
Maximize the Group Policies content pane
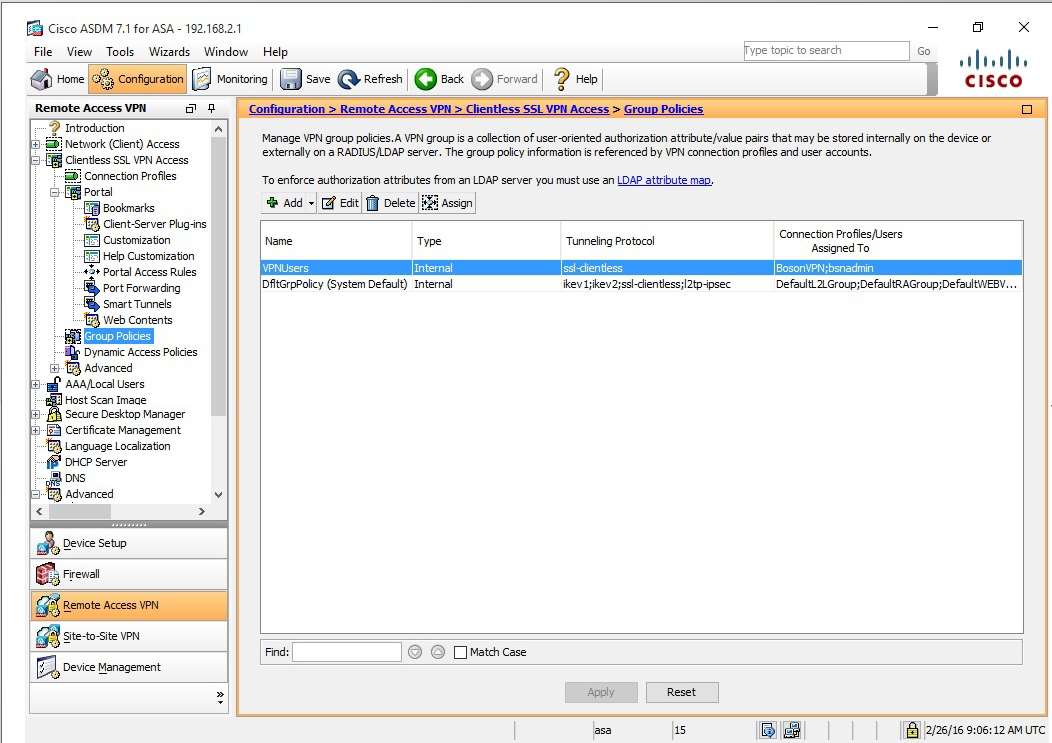(x=1027, y=109)
